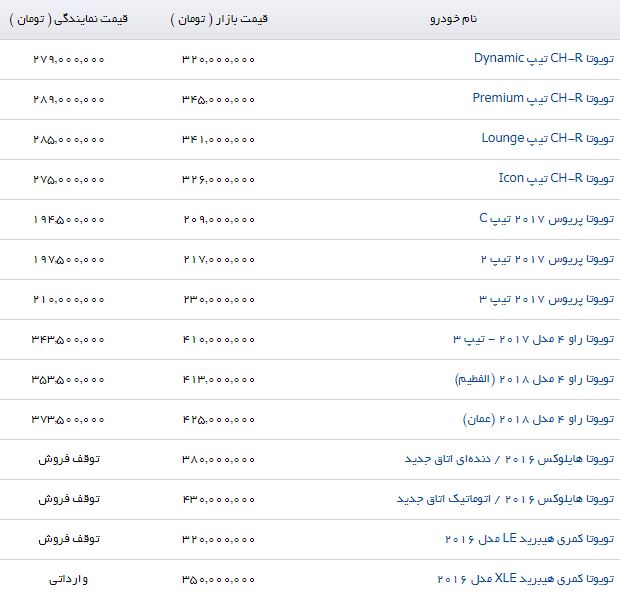The image size is (620, 599).
Task: Click the قیمت نمایندگی (تومان) column header
Action: point(68,19)
